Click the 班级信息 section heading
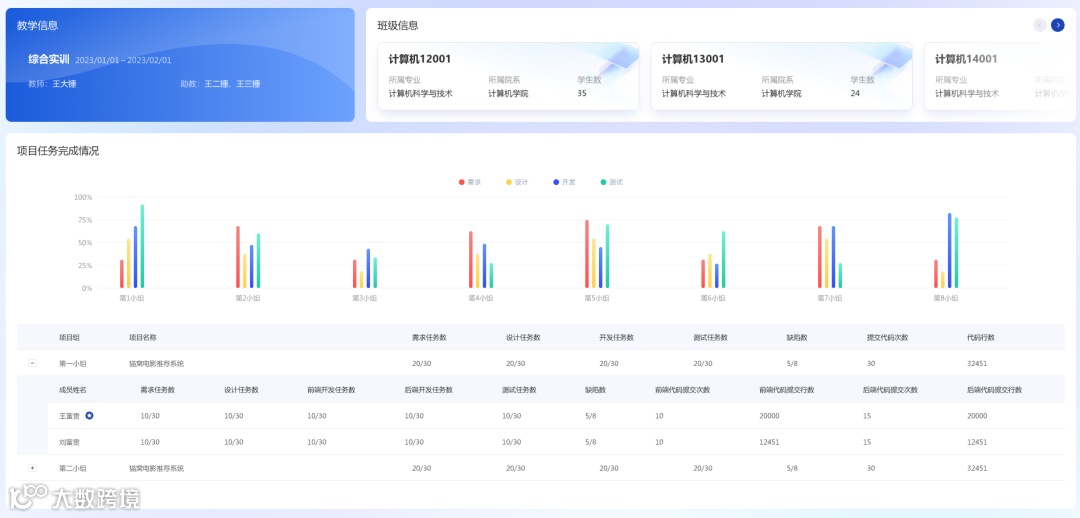The image size is (1080, 518). tap(397, 25)
